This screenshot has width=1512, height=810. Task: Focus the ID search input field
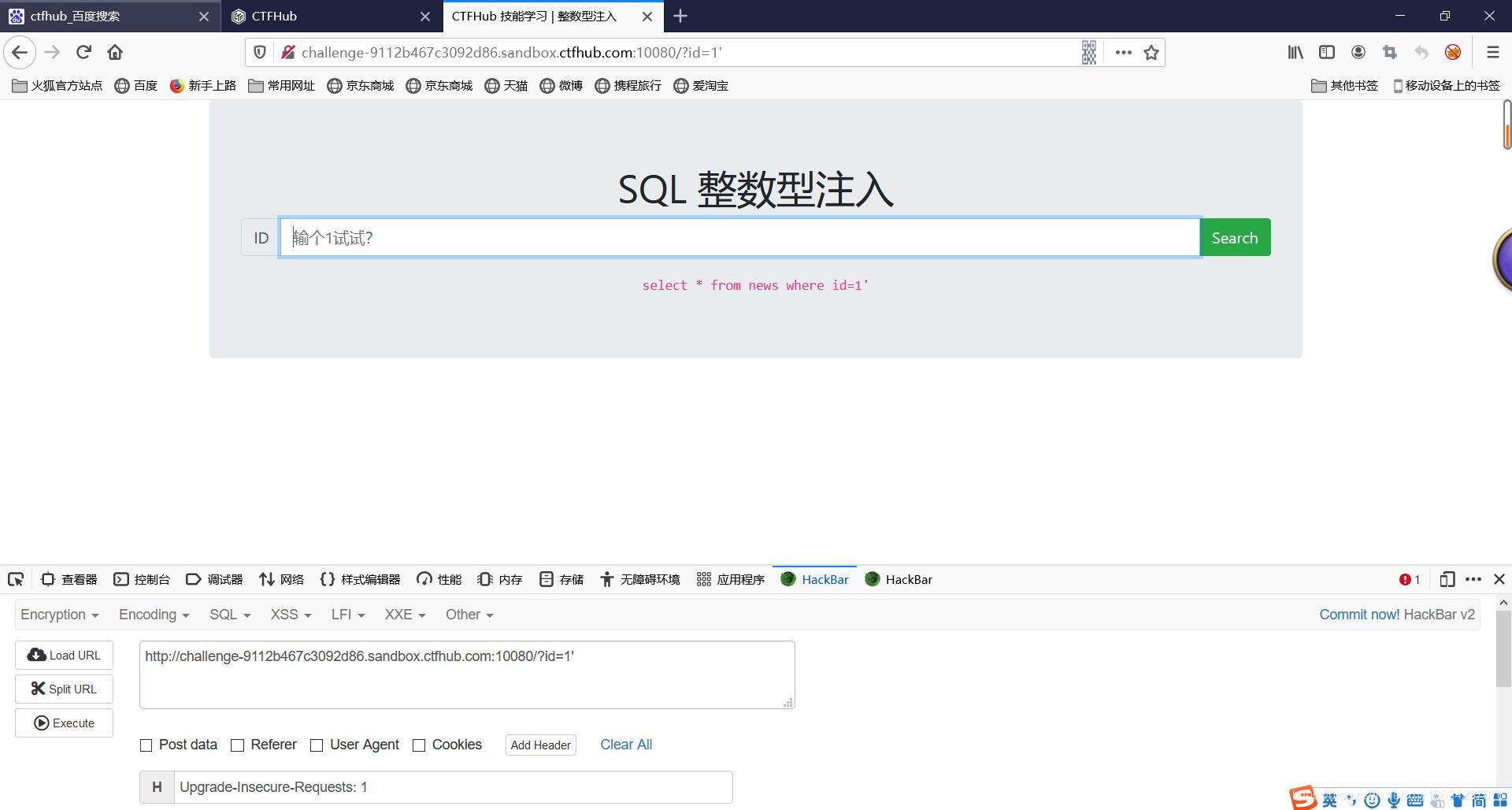click(x=739, y=238)
